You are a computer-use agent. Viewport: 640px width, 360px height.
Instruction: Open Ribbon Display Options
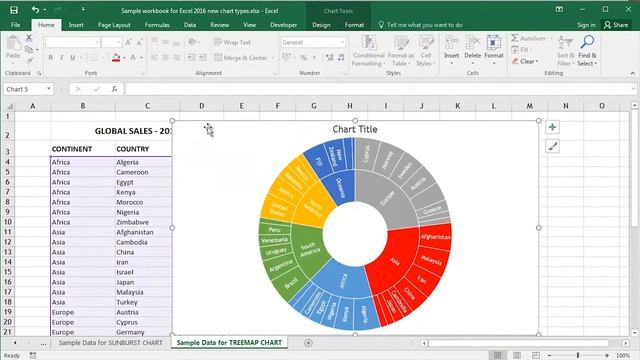click(x=559, y=9)
